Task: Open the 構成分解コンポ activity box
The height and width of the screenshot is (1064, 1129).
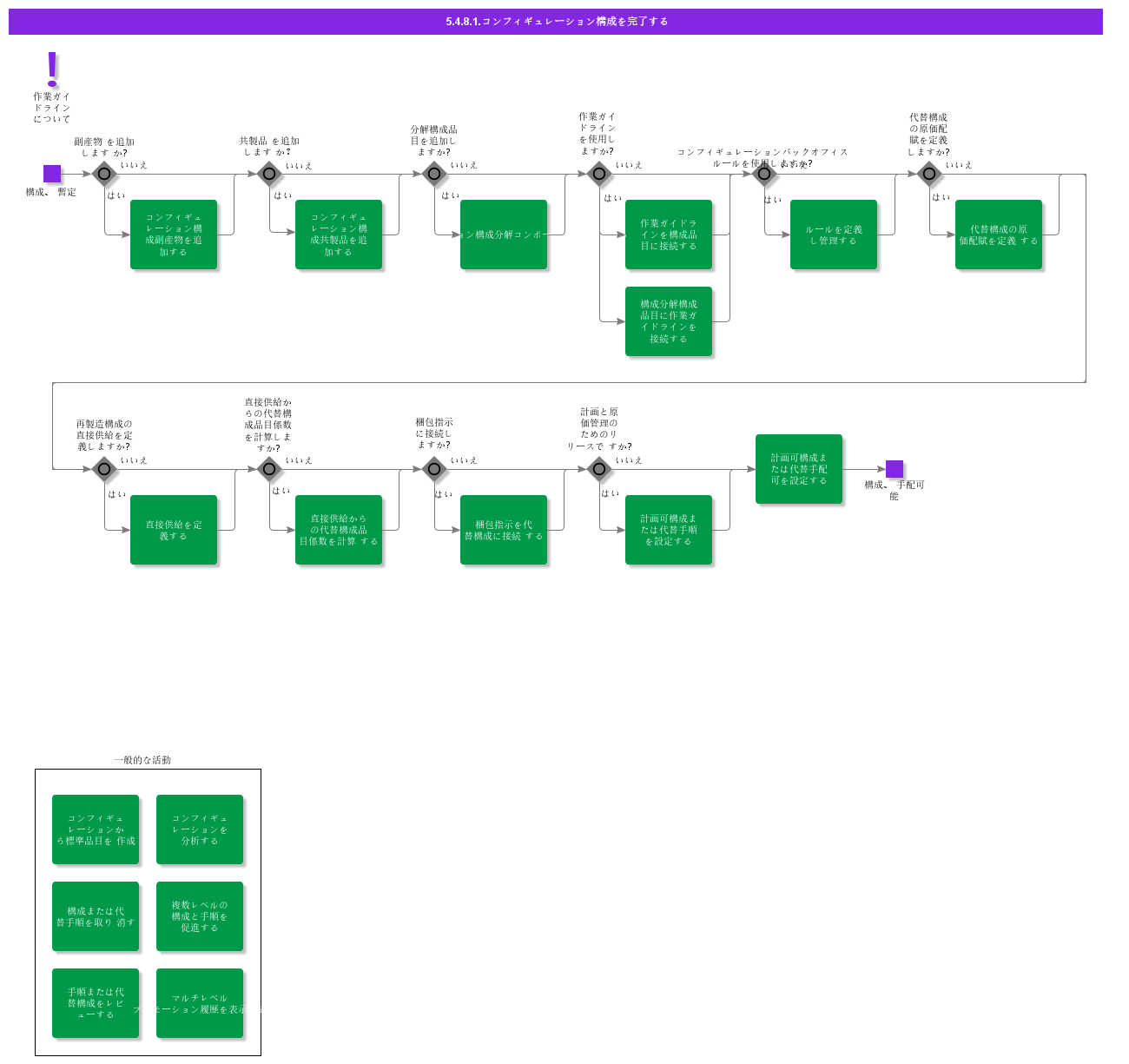Action: tap(504, 235)
